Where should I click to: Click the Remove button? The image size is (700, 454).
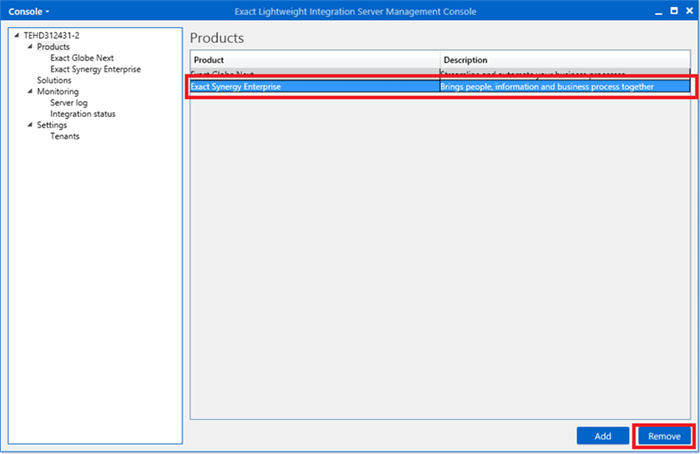point(664,436)
